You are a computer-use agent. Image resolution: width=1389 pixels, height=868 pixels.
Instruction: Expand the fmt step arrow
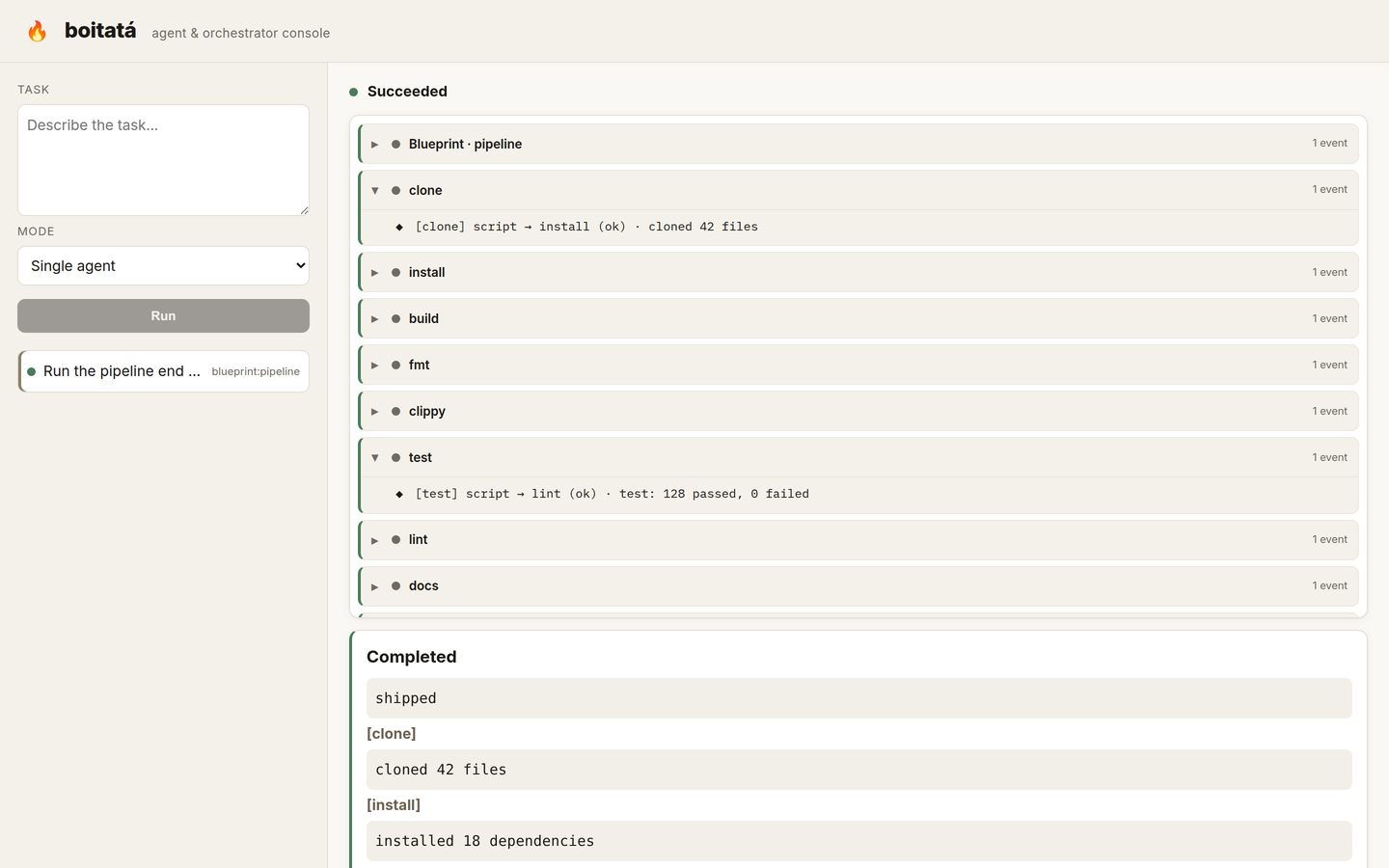click(x=375, y=366)
